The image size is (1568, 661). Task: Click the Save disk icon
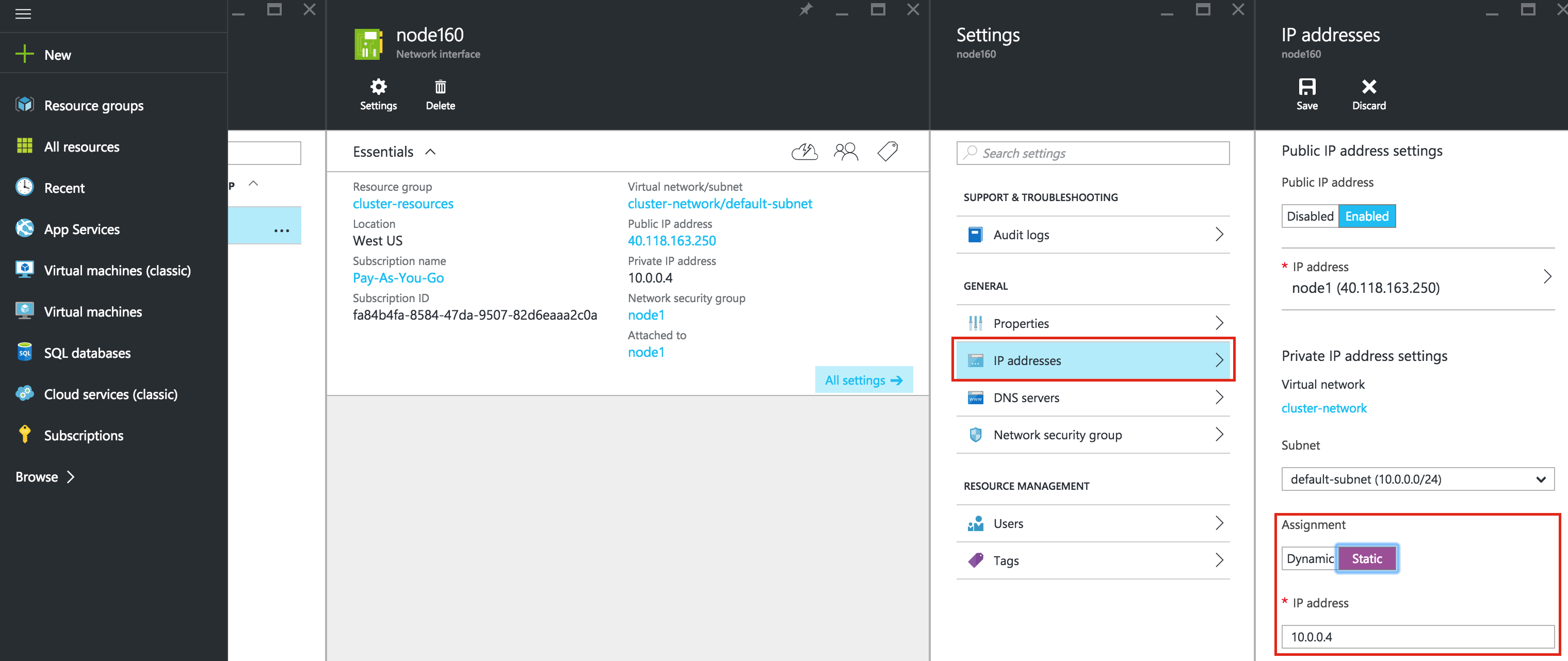[1307, 86]
